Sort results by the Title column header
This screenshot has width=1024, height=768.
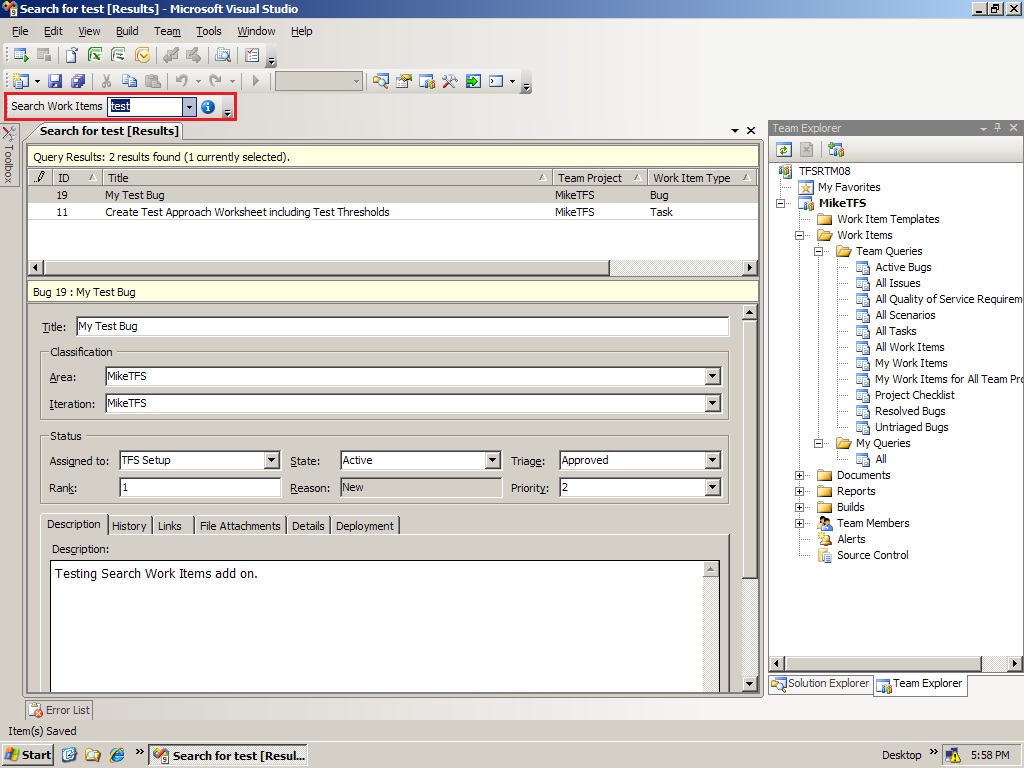coord(327,178)
